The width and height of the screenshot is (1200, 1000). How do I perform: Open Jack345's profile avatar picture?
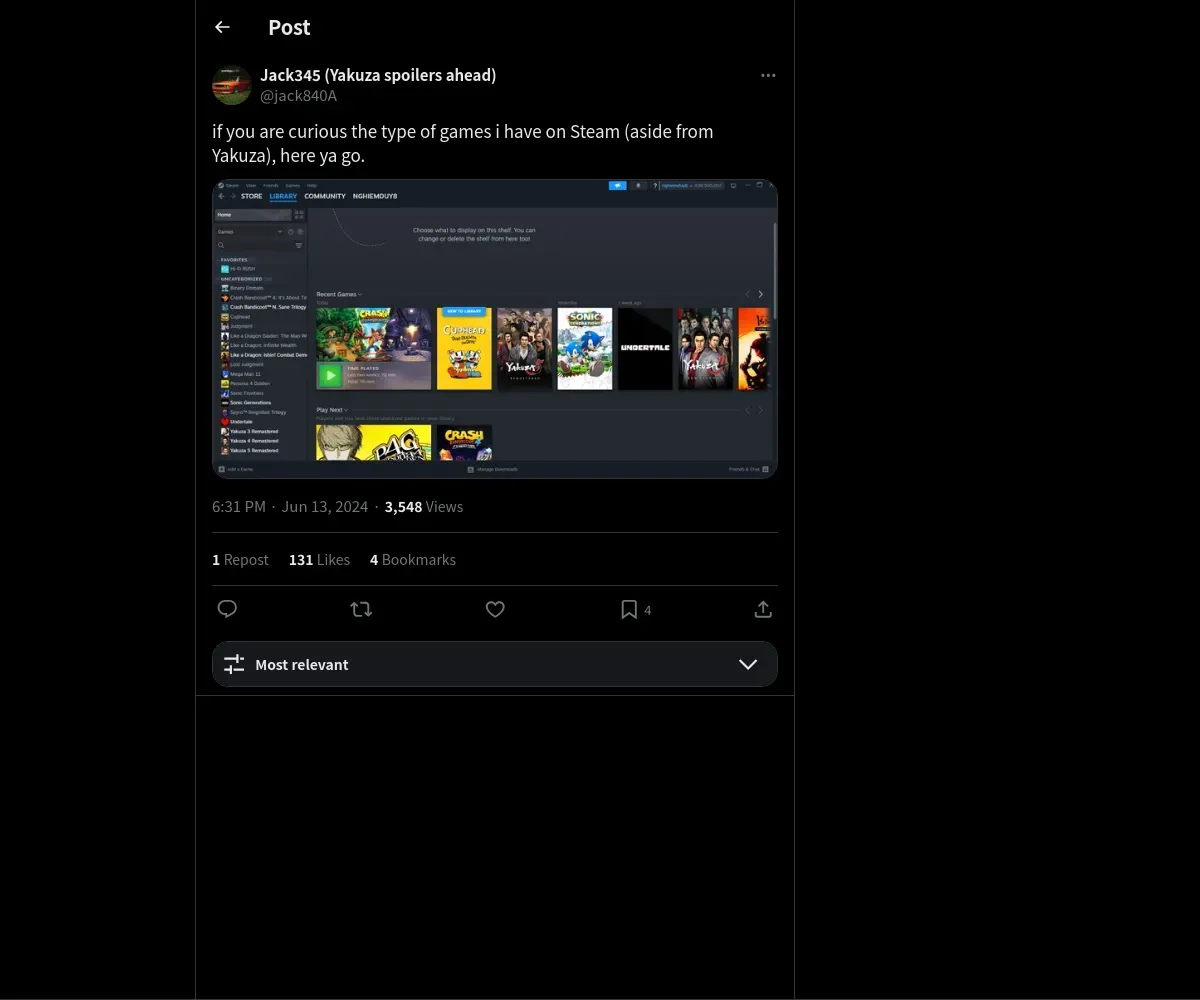pos(232,85)
